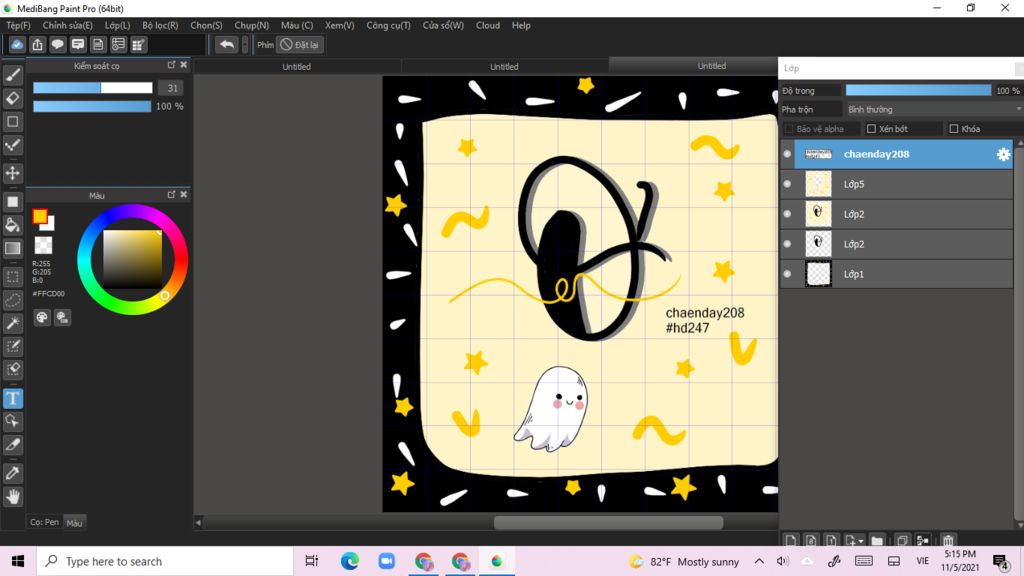Create a new layer with the blank page icon
Image resolution: width=1024 pixels, height=576 pixels.
click(x=791, y=541)
